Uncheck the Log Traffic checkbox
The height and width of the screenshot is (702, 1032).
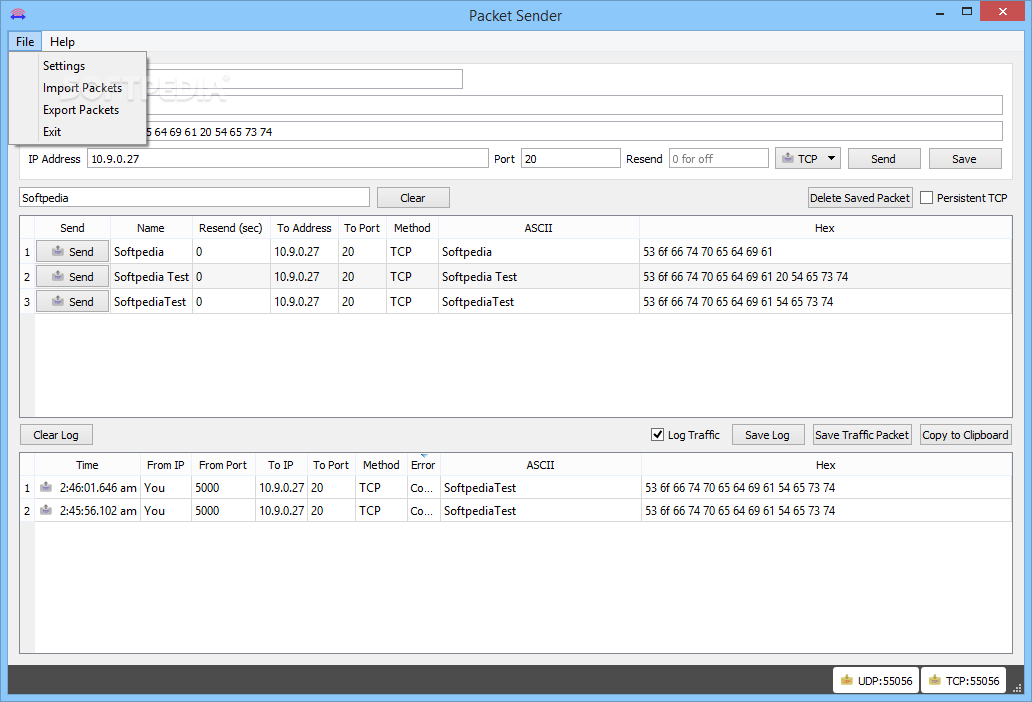point(658,435)
